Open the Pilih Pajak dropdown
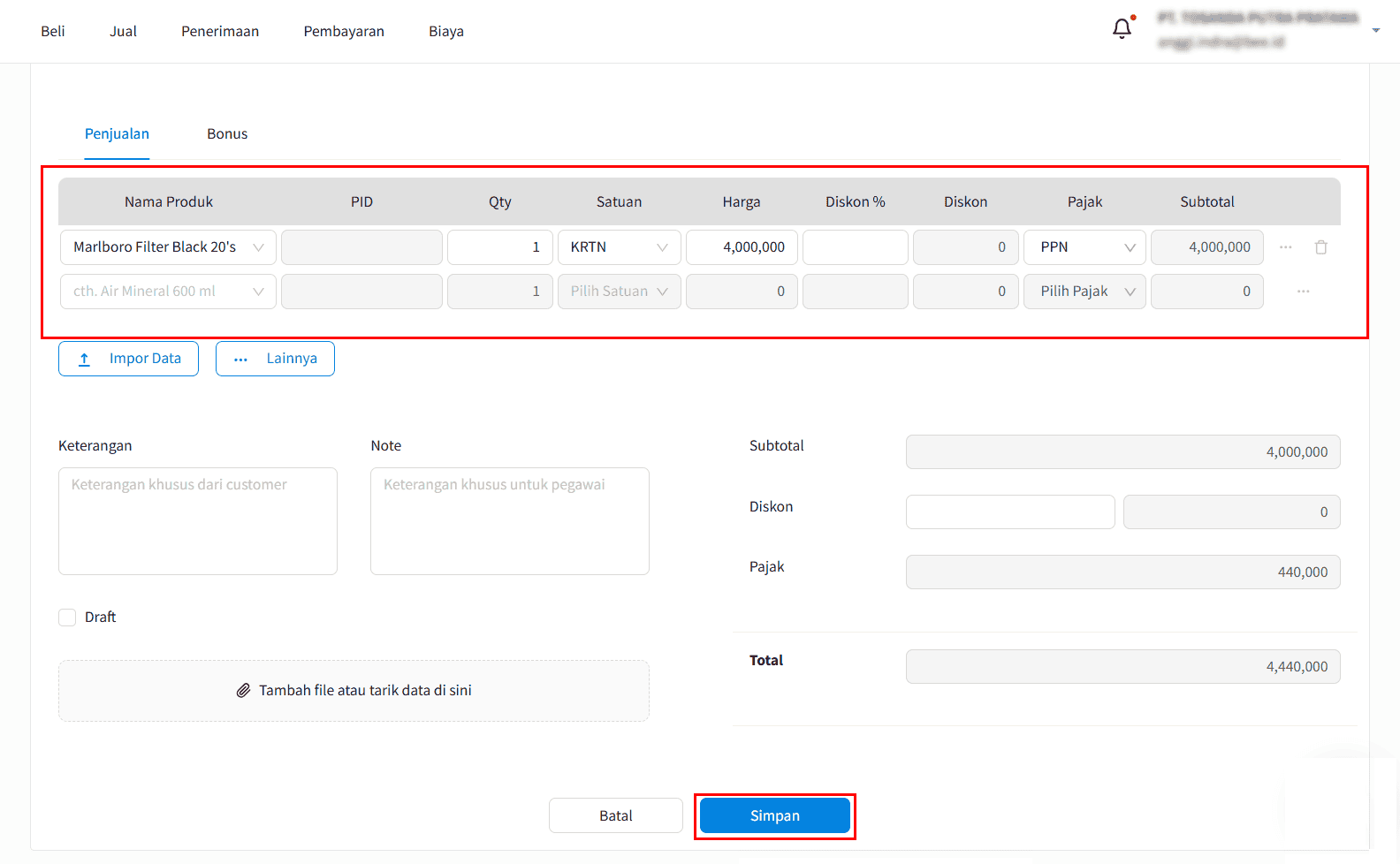Viewport: 1400px width, 864px height. click(1084, 292)
